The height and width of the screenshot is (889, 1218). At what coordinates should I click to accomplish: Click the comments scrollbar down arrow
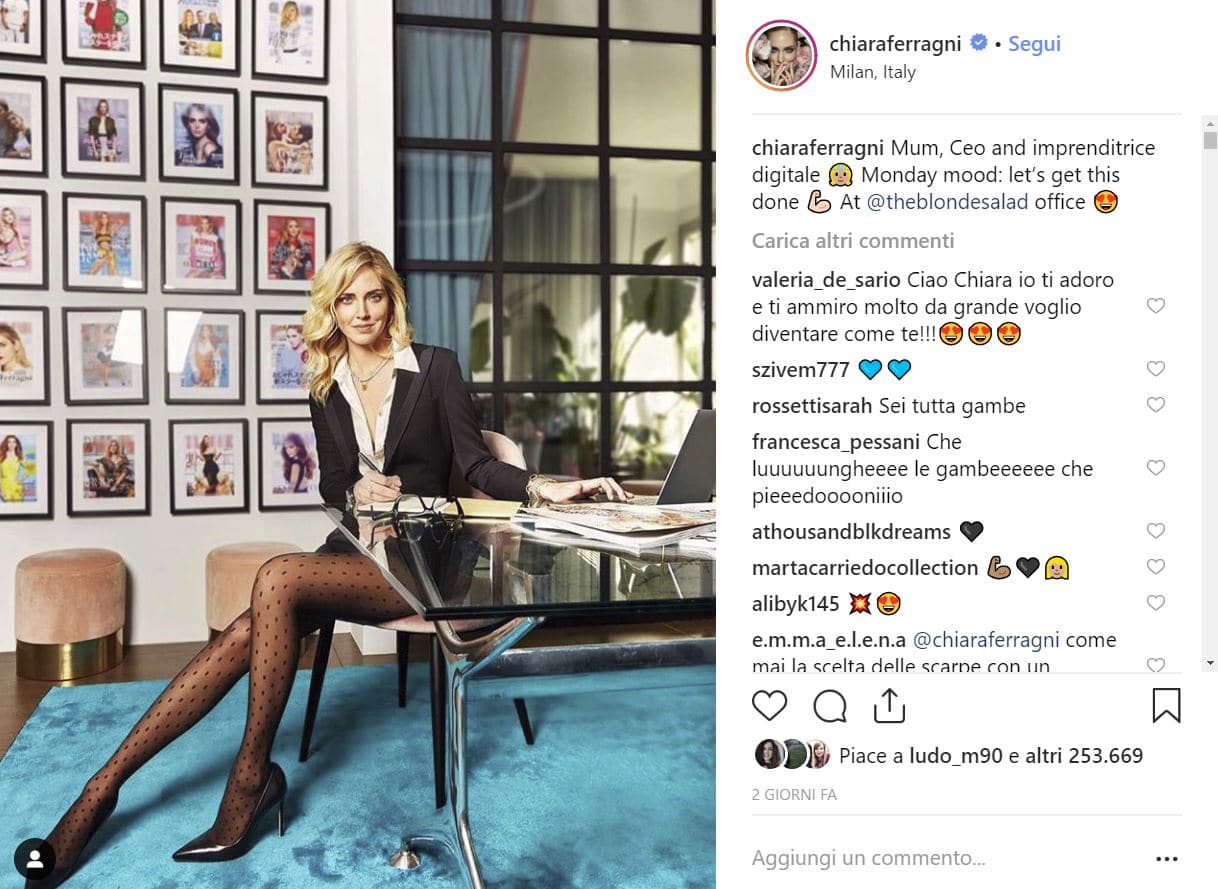coord(1210,663)
